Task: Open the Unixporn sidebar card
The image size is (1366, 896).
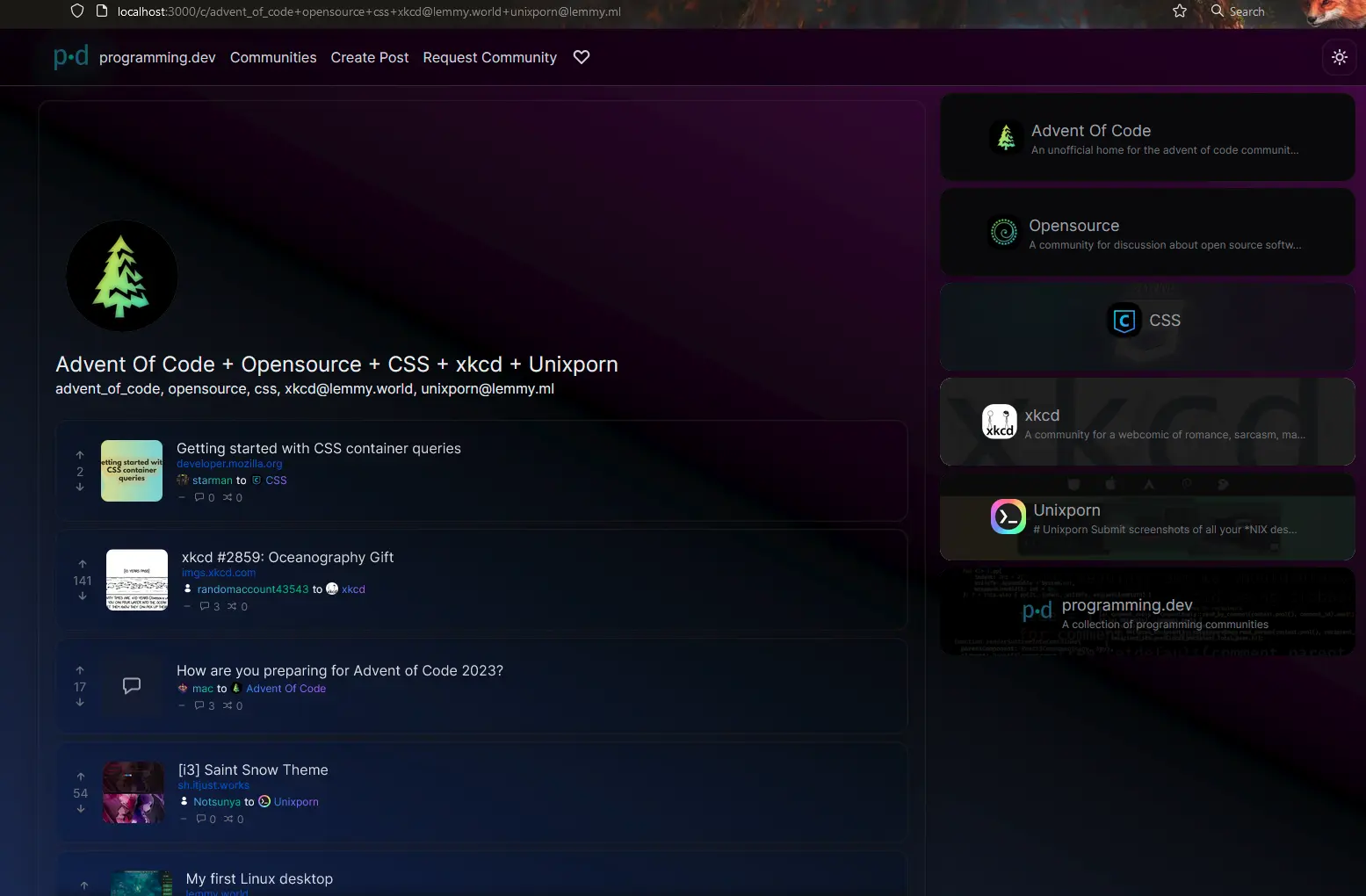Action: click(x=1147, y=517)
